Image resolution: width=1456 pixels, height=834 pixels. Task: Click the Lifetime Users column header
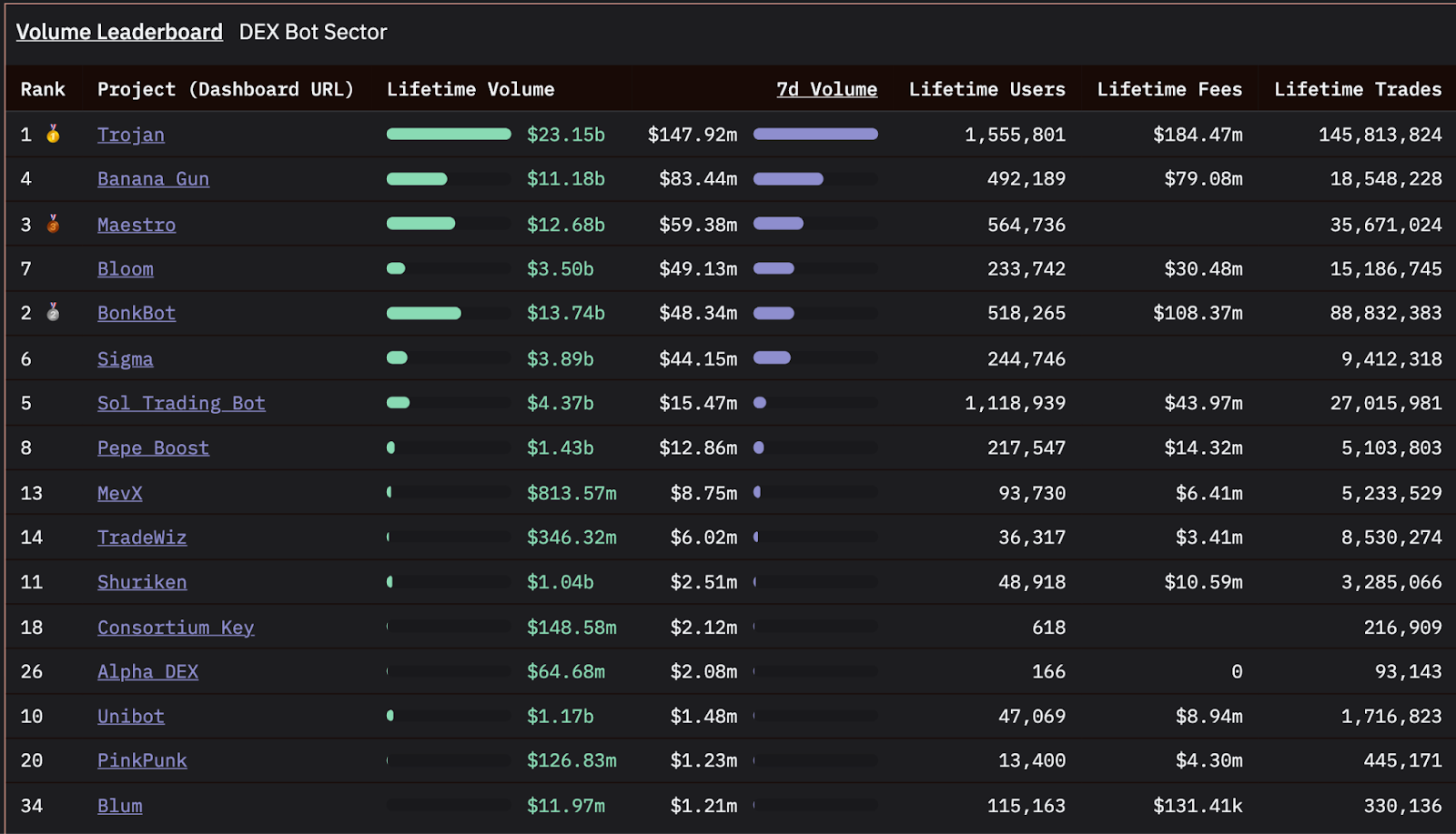coord(987,89)
